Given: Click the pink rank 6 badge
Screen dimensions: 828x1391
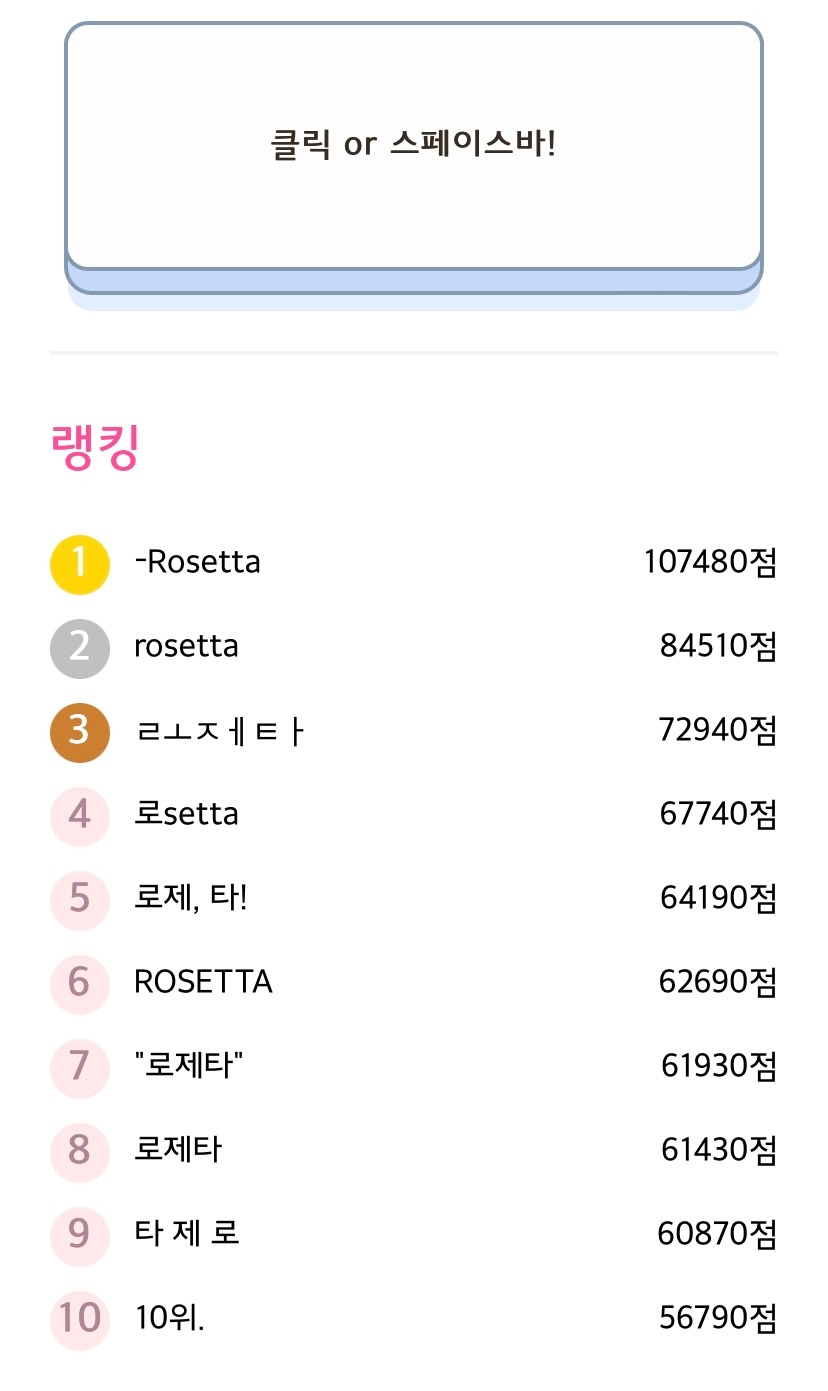Looking at the screenshot, I should coord(79,984).
